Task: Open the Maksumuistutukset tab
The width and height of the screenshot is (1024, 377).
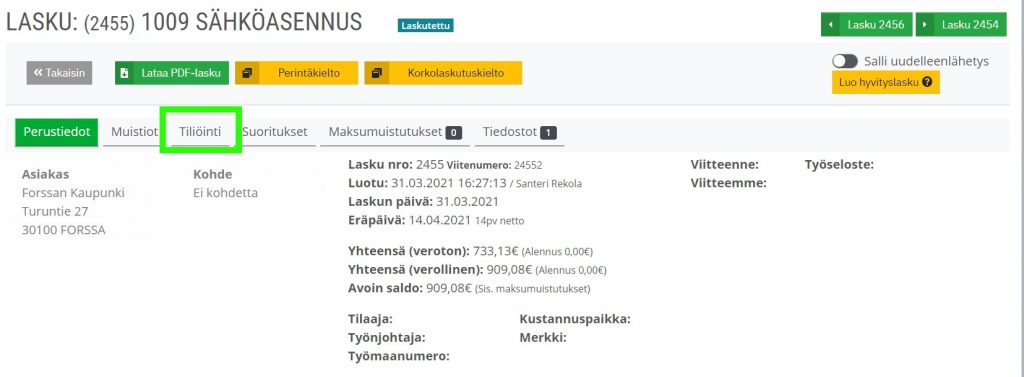Action: click(395, 131)
